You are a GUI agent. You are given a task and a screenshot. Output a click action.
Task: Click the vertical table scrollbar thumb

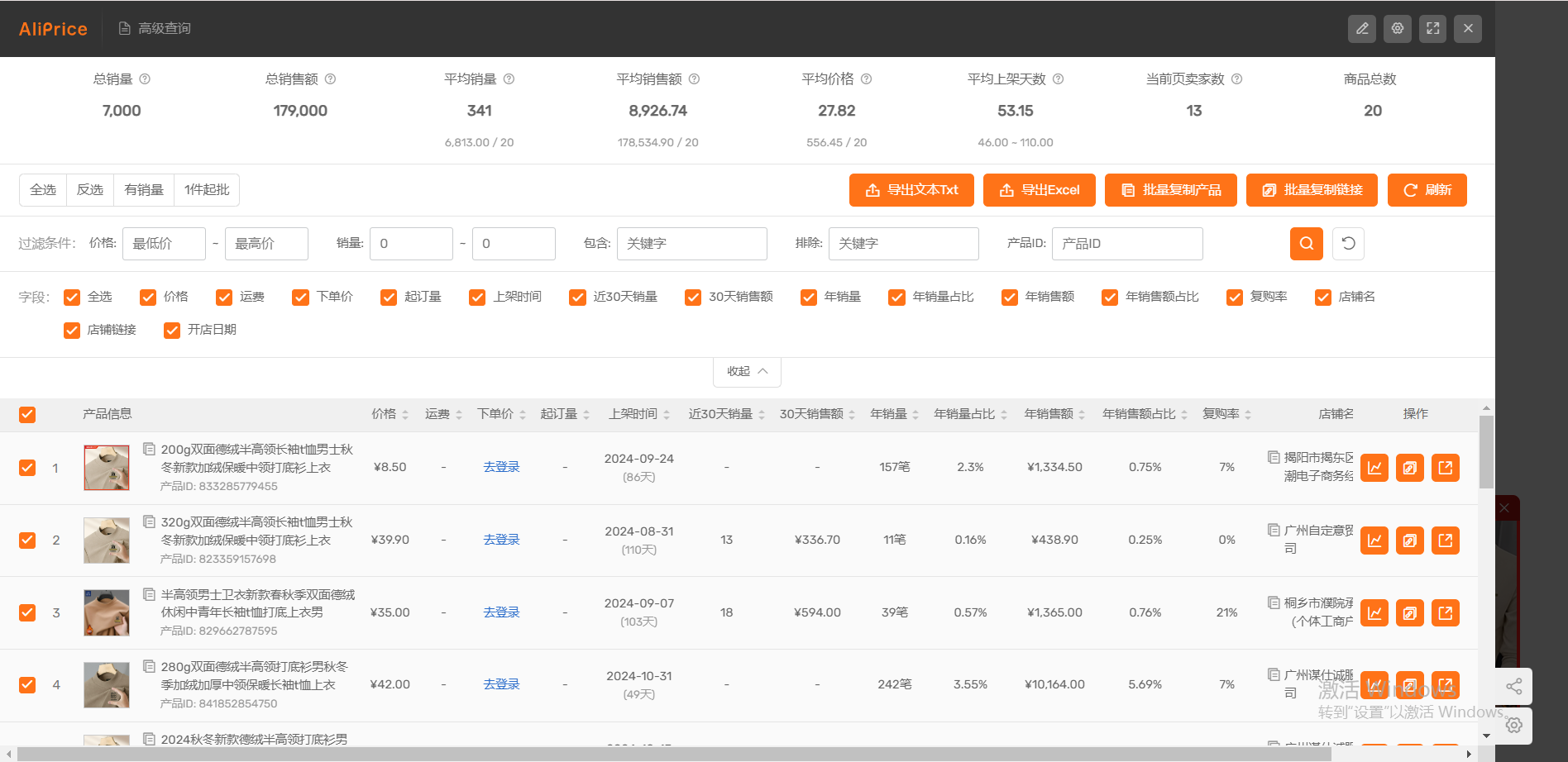[x=1486, y=452]
